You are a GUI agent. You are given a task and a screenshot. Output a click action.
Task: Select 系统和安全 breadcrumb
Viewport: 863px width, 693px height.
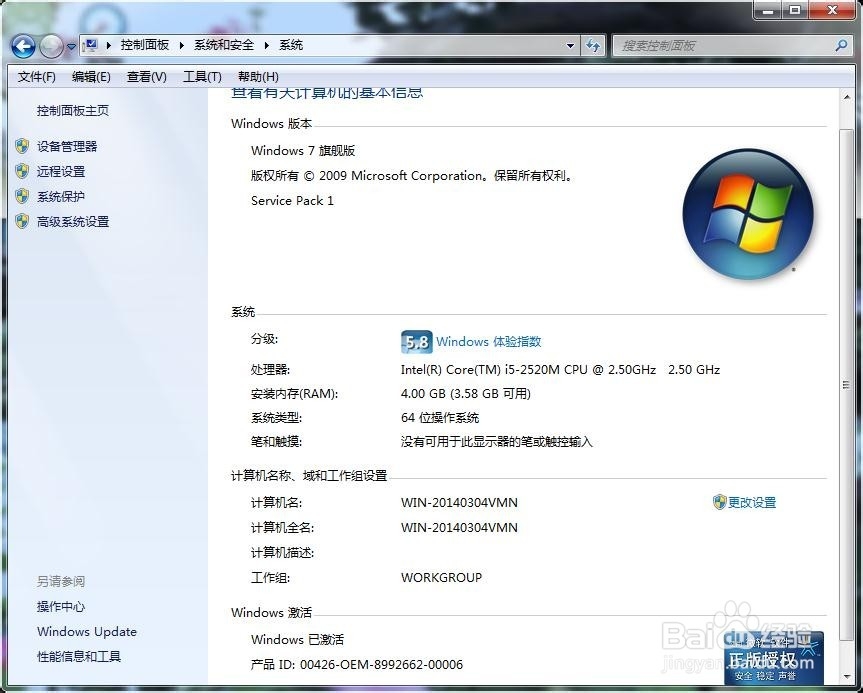pos(223,45)
